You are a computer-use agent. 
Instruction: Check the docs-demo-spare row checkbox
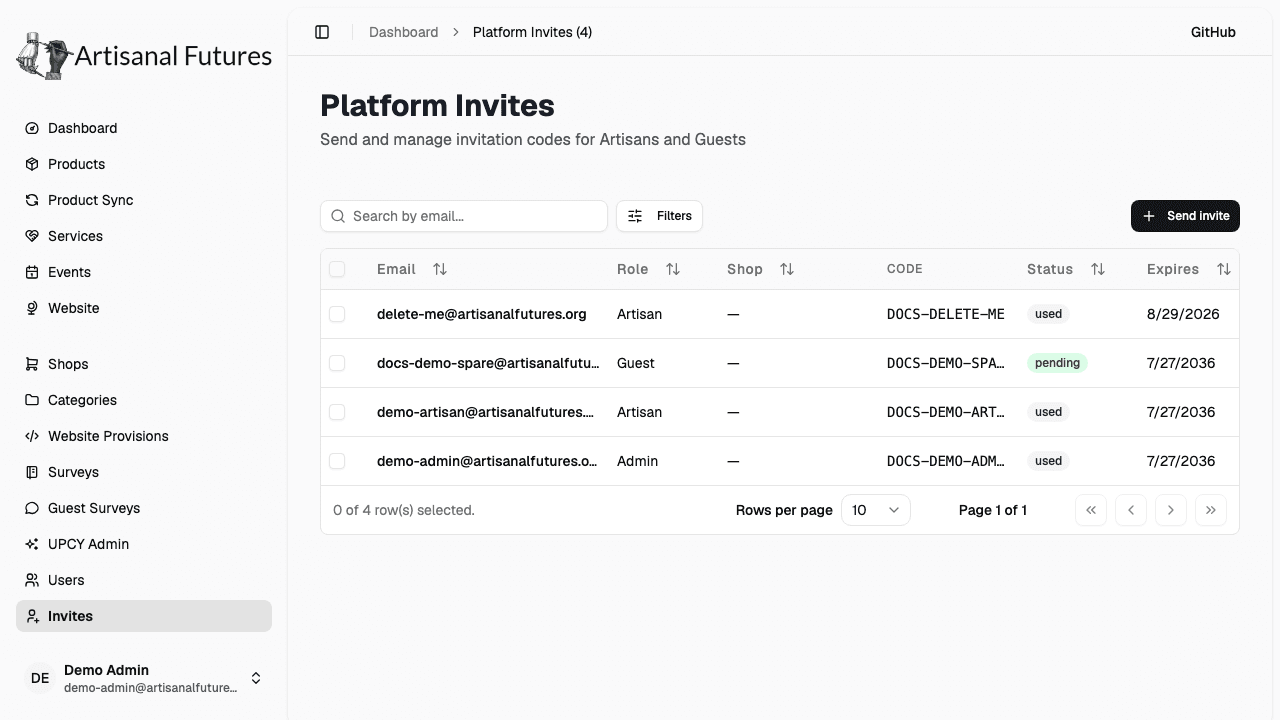[x=337, y=363]
